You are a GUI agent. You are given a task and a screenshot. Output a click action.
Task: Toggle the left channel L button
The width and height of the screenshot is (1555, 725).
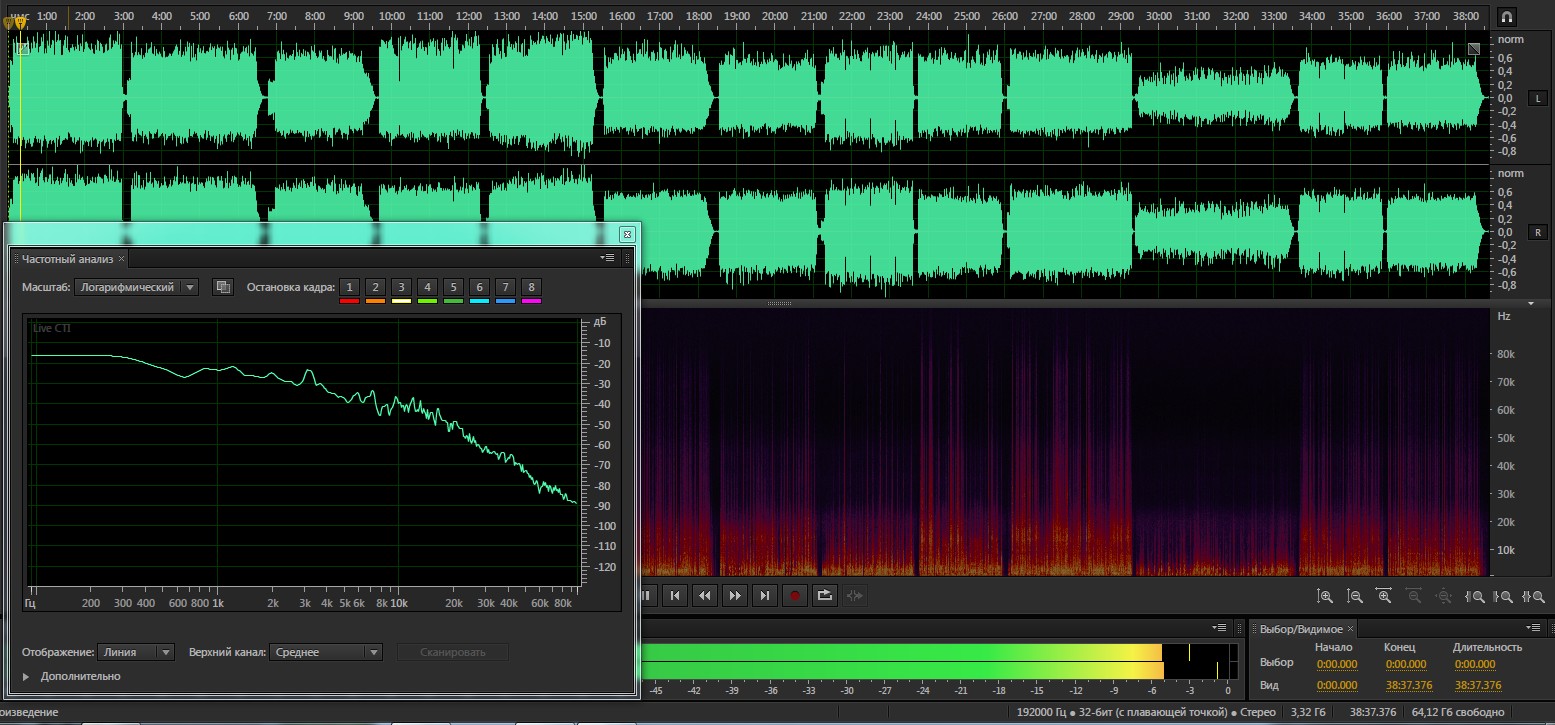1538,98
